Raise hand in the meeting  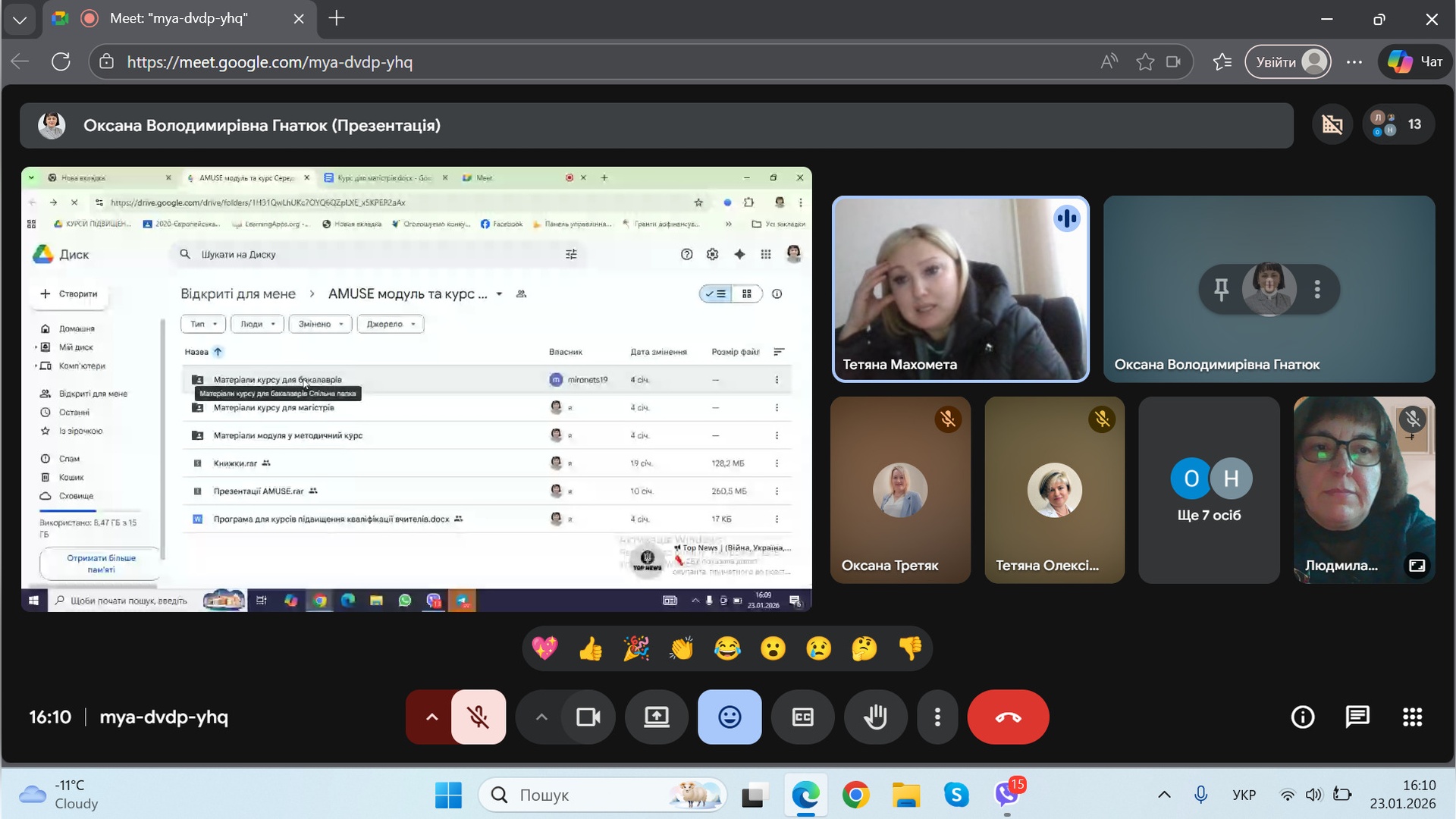(875, 717)
